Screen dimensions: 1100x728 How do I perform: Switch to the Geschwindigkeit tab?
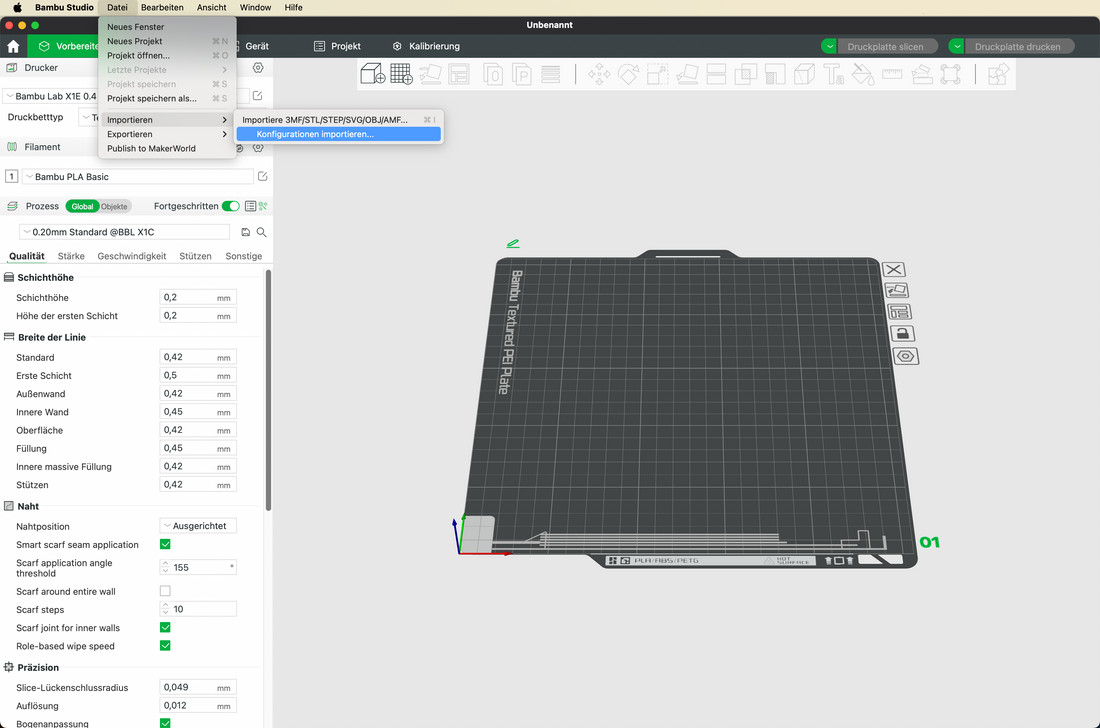point(132,256)
